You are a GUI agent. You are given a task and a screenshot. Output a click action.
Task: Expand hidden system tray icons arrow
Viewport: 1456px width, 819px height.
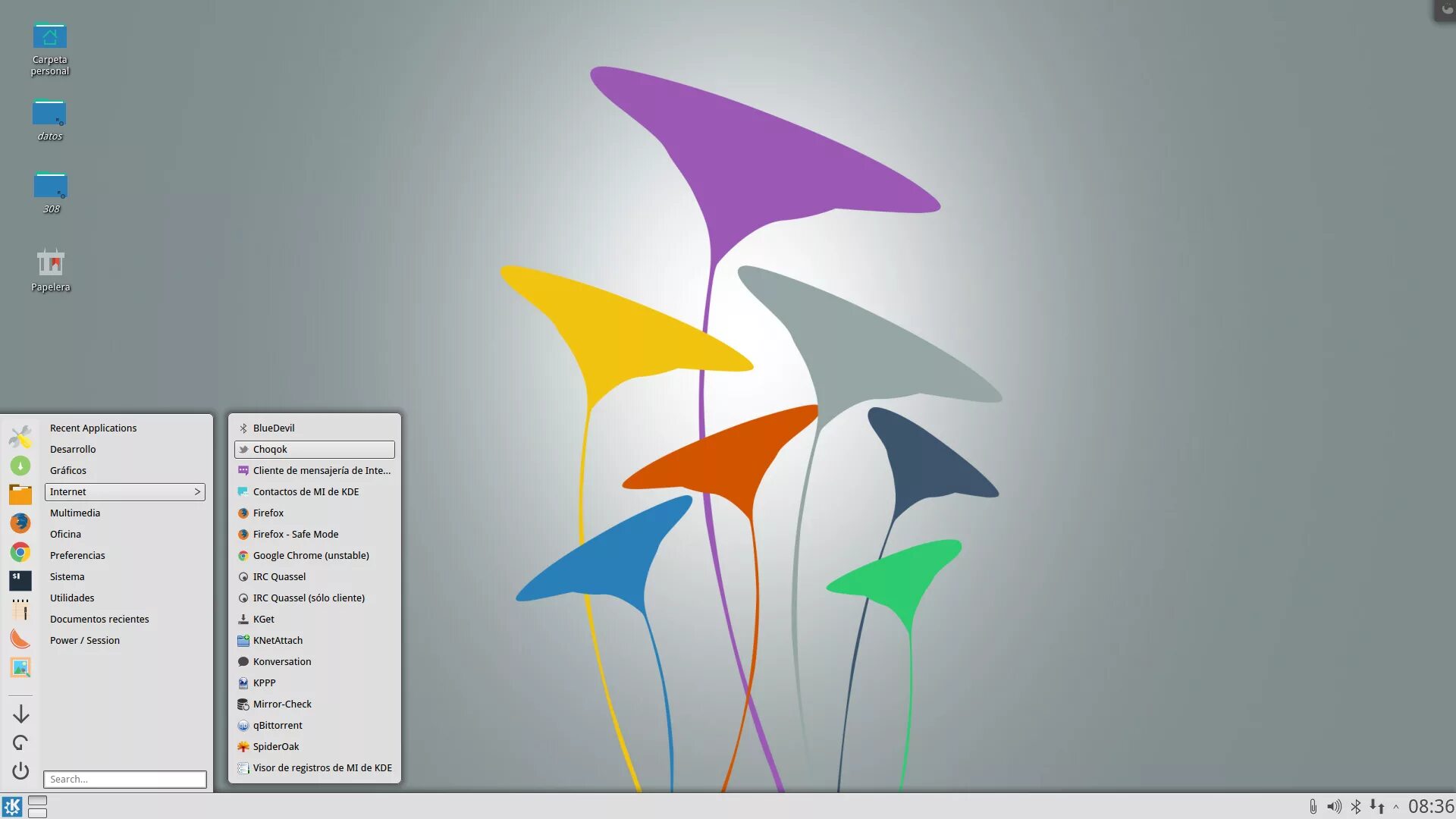[1395, 807]
